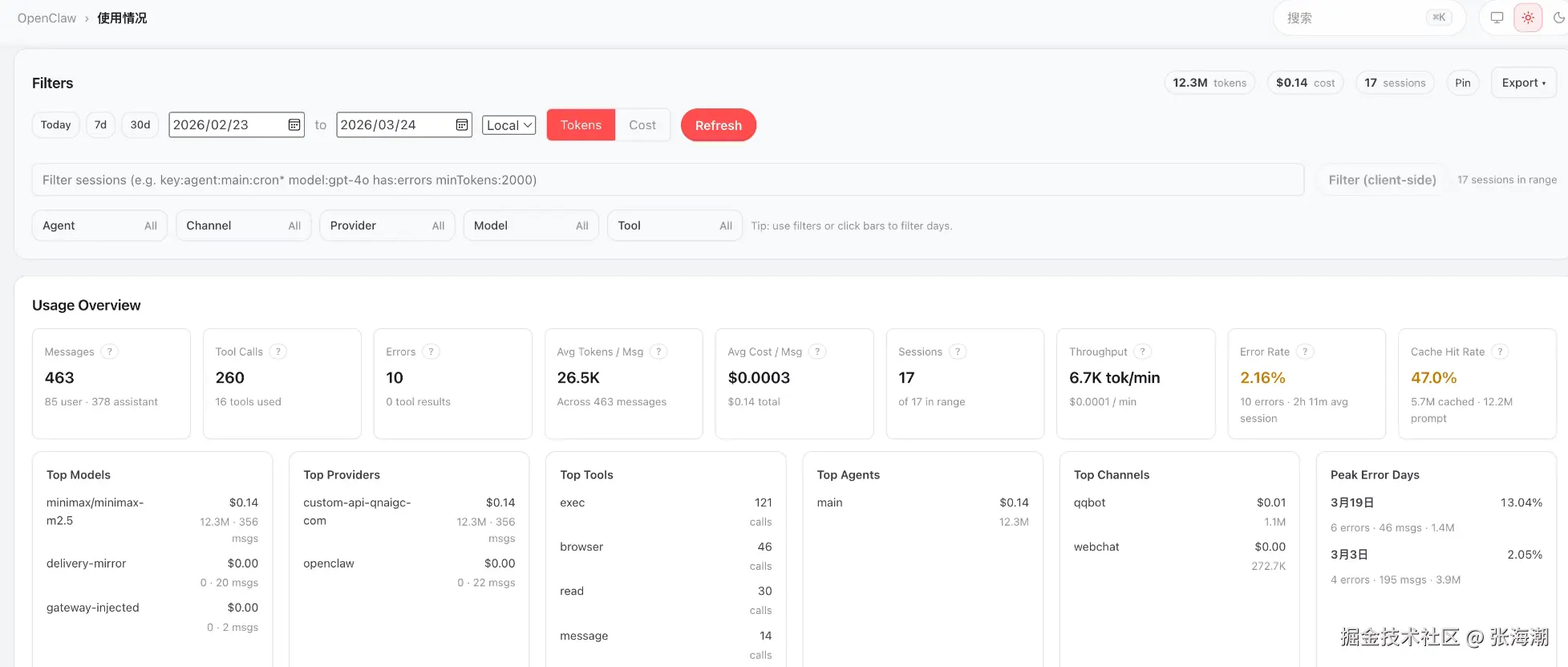Open the Model filter dropdown
Image resolution: width=1568 pixels, height=667 pixels.
tap(531, 226)
